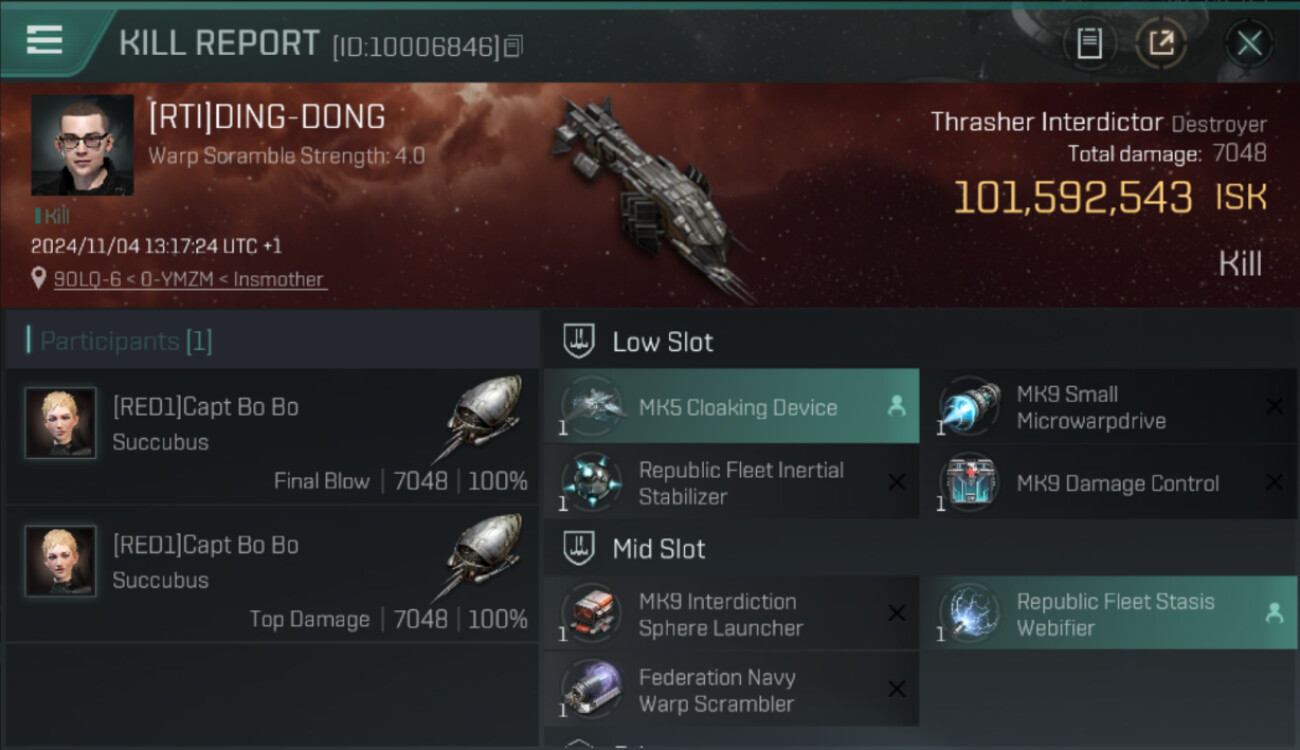This screenshot has height=750, width=1300.
Task: Click the MK9 Small Microwarpdrive icon
Action: click(x=968, y=406)
